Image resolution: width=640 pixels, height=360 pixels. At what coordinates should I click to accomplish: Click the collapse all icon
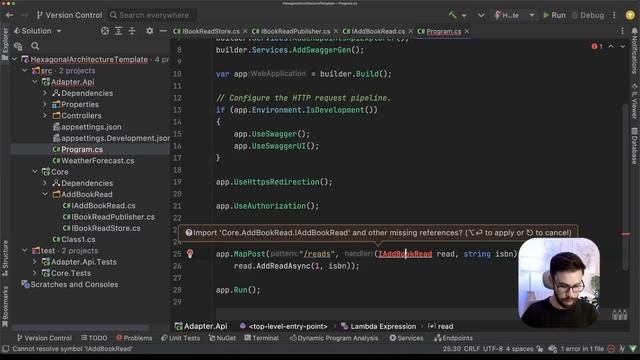click(x=132, y=31)
